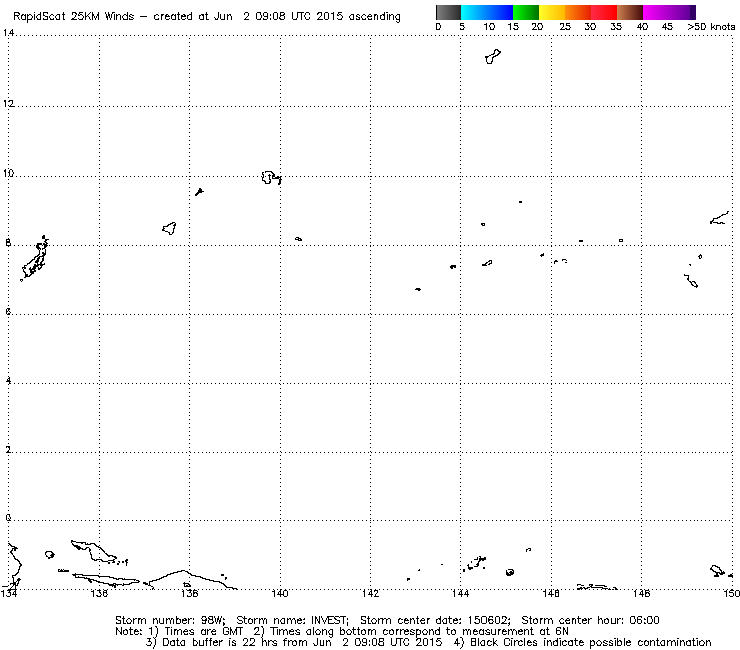Click the yellow 20-25 knots legend swatch
The image size is (740, 650).
(552, 12)
